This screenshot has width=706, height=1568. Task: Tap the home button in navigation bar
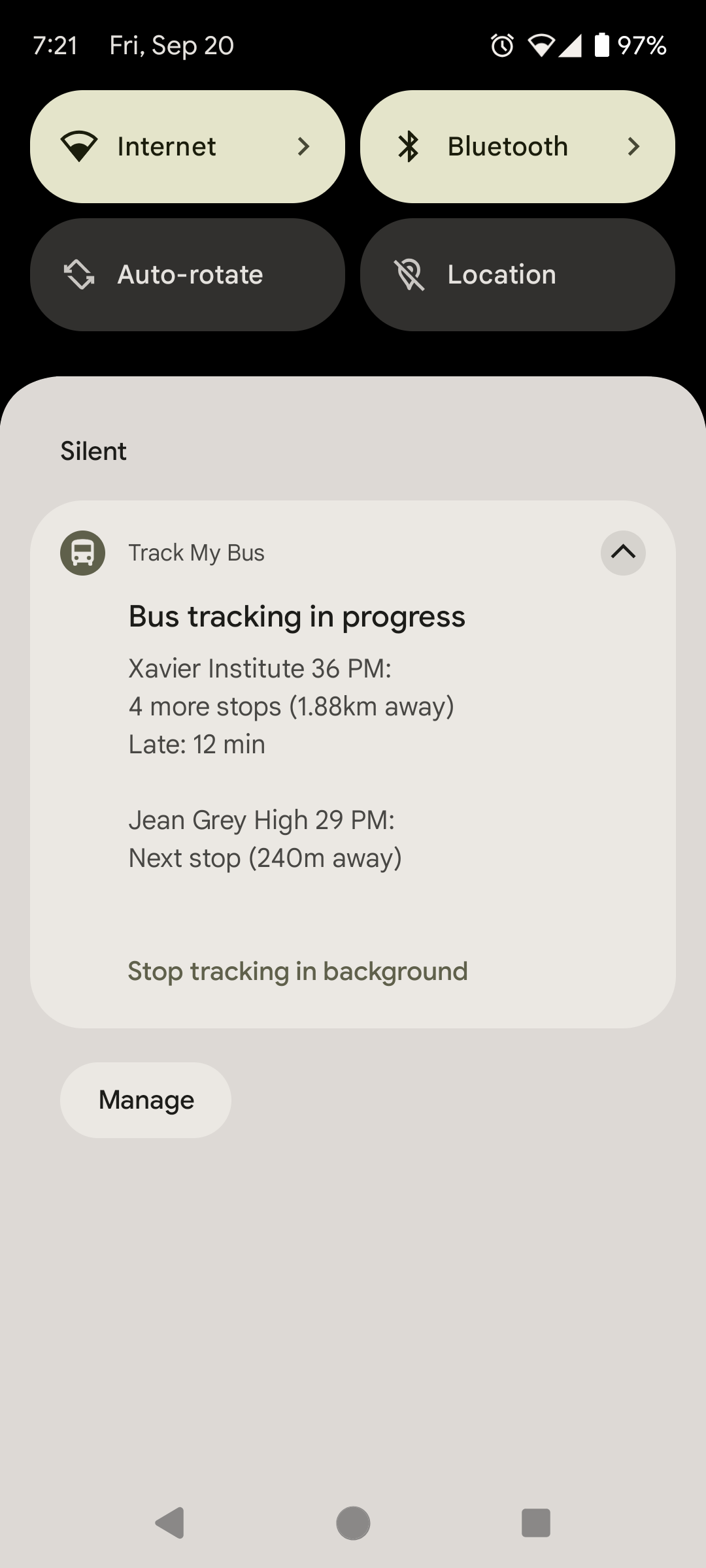(353, 1522)
